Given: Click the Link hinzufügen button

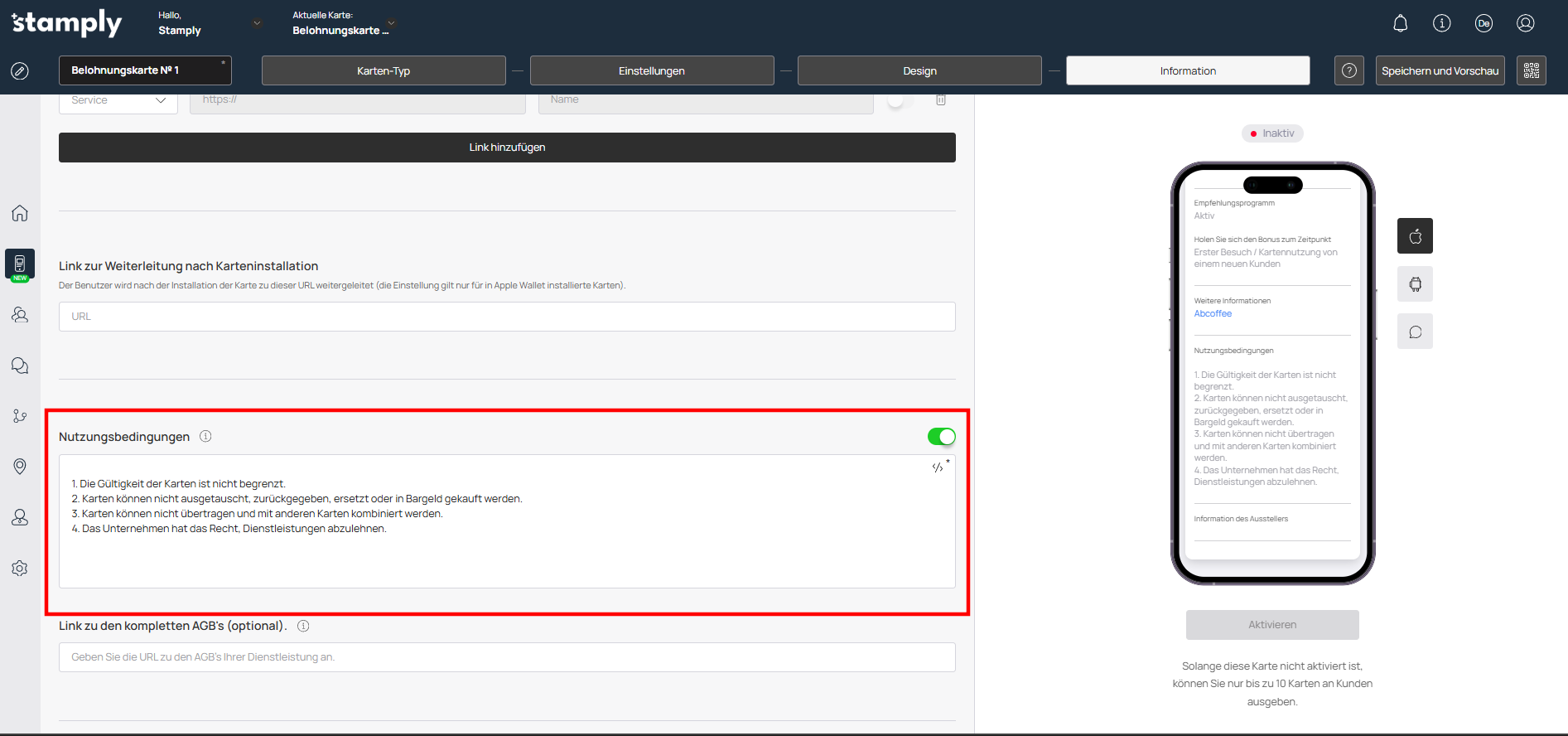Looking at the screenshot, I should click(x=507, y=148).
